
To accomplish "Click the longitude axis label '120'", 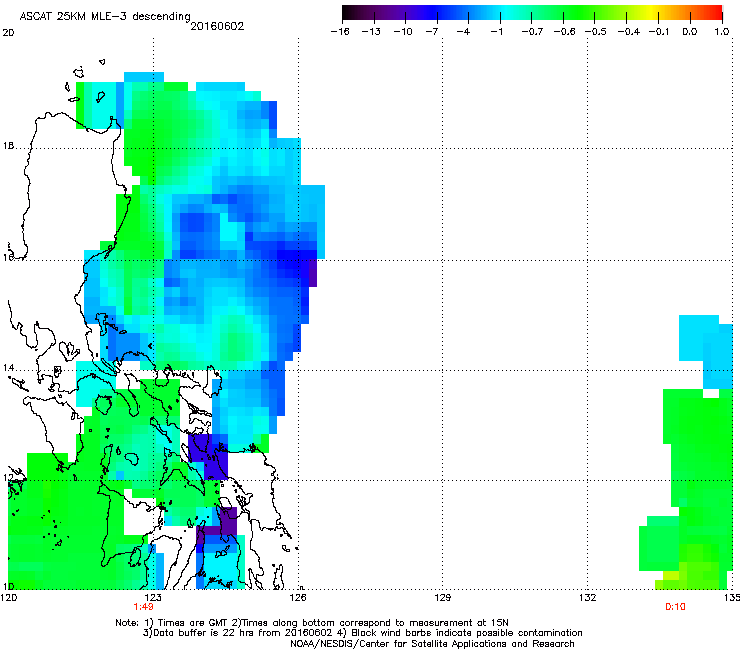I will tap(9, 598).
